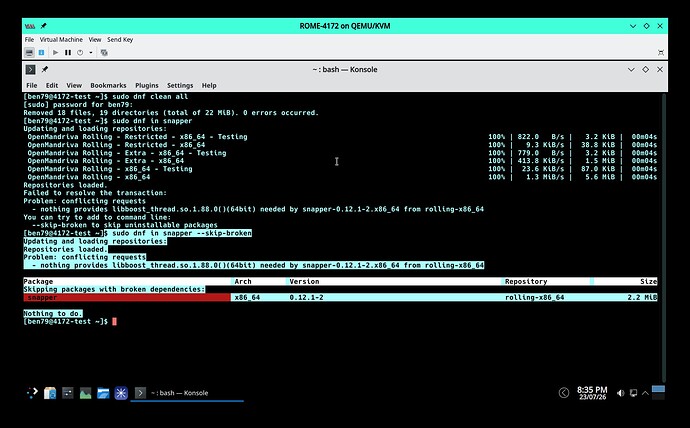The height and width of the screenshot is (428, 690).
Task: Click the terminal cursor at the last prompt
Action: point(114,322)
